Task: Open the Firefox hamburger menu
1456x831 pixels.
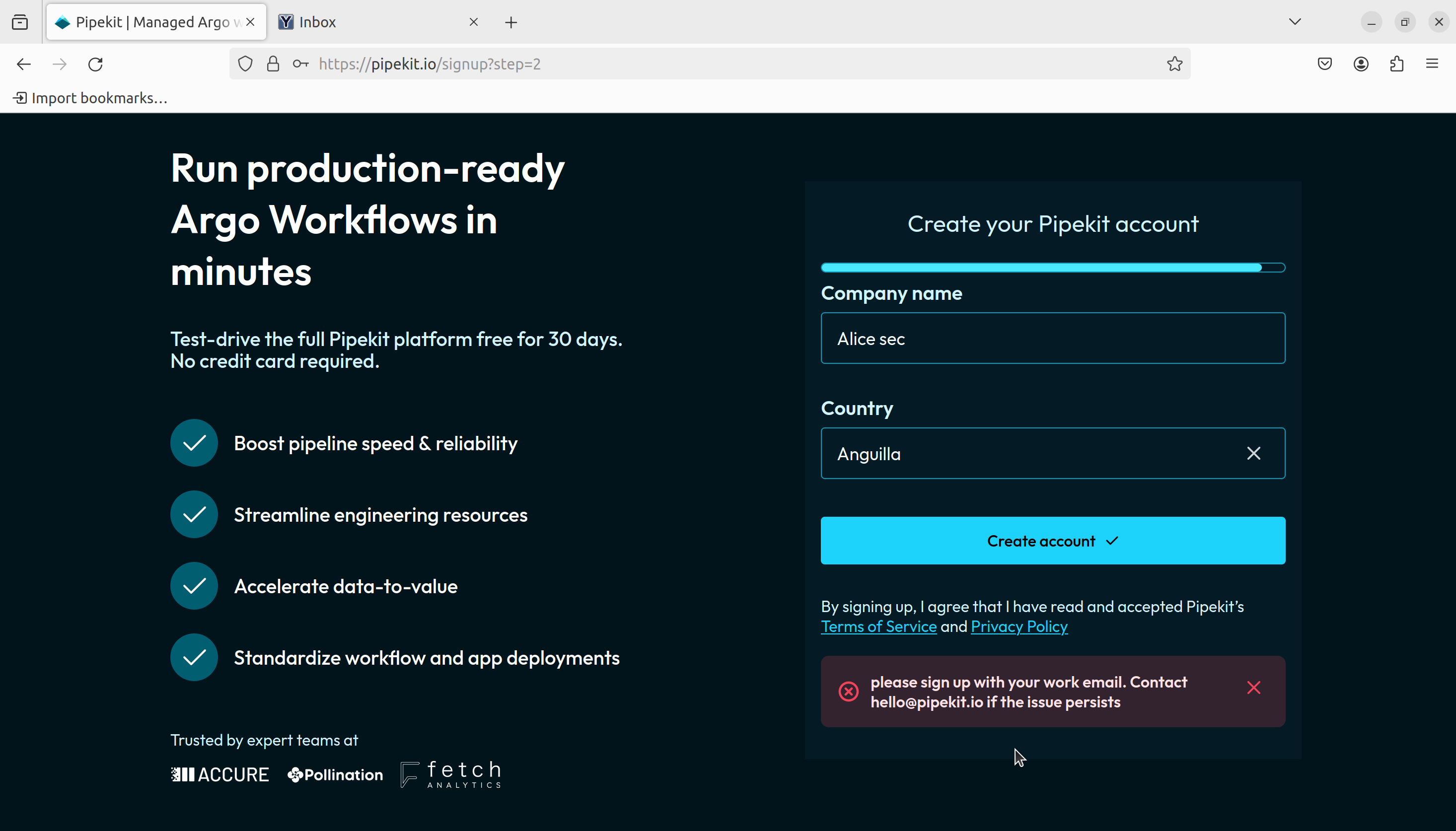Action: click(x=1432, y=64)
